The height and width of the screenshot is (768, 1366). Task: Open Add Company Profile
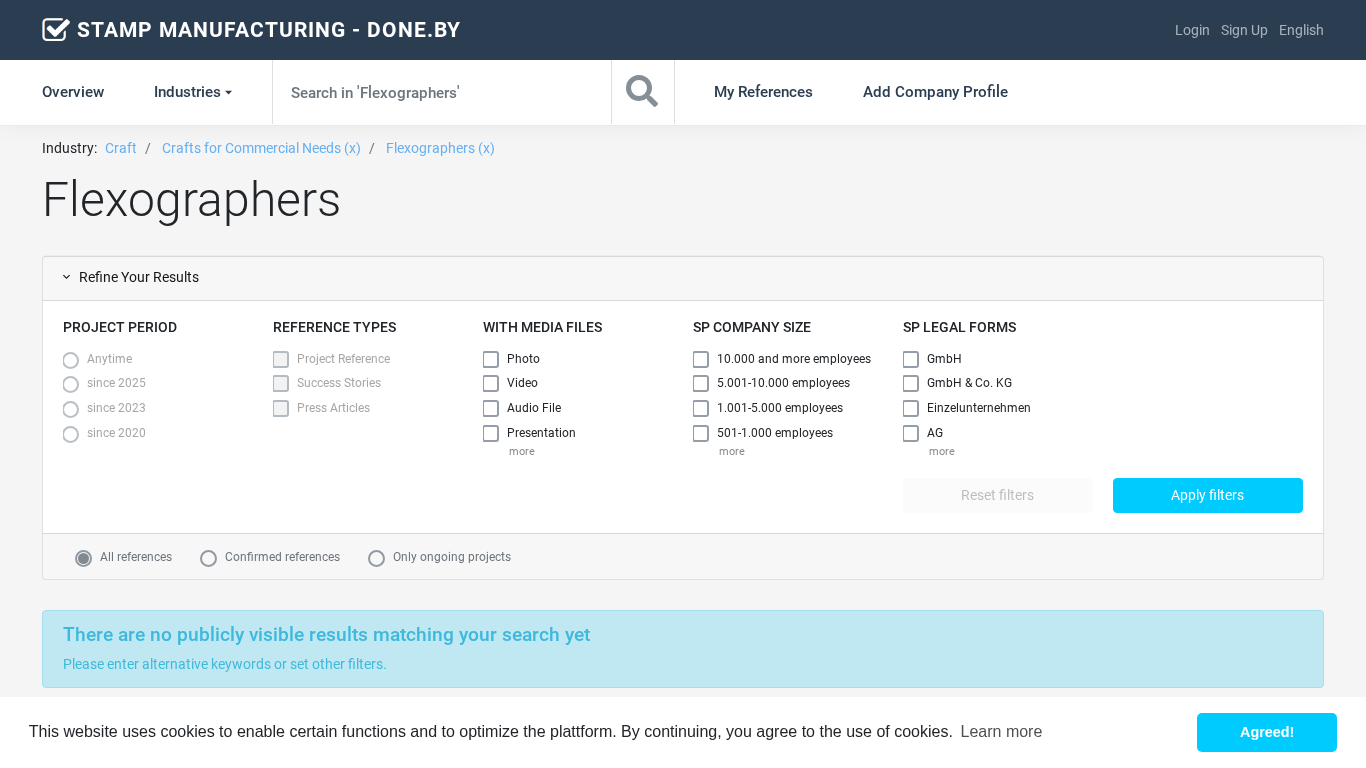click(x=935, y=92)
